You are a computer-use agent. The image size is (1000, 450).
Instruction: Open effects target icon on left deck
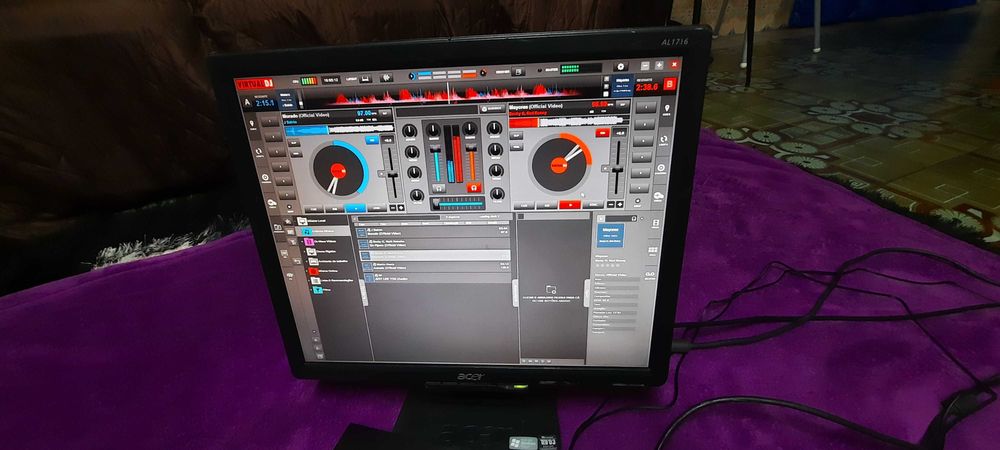click(265, 179)
